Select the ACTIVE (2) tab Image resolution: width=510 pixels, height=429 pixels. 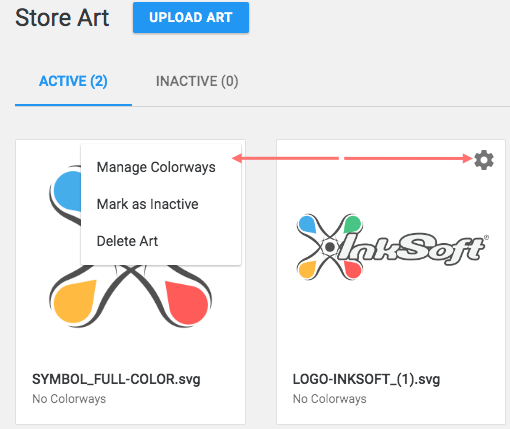click(x=73, y=81)
